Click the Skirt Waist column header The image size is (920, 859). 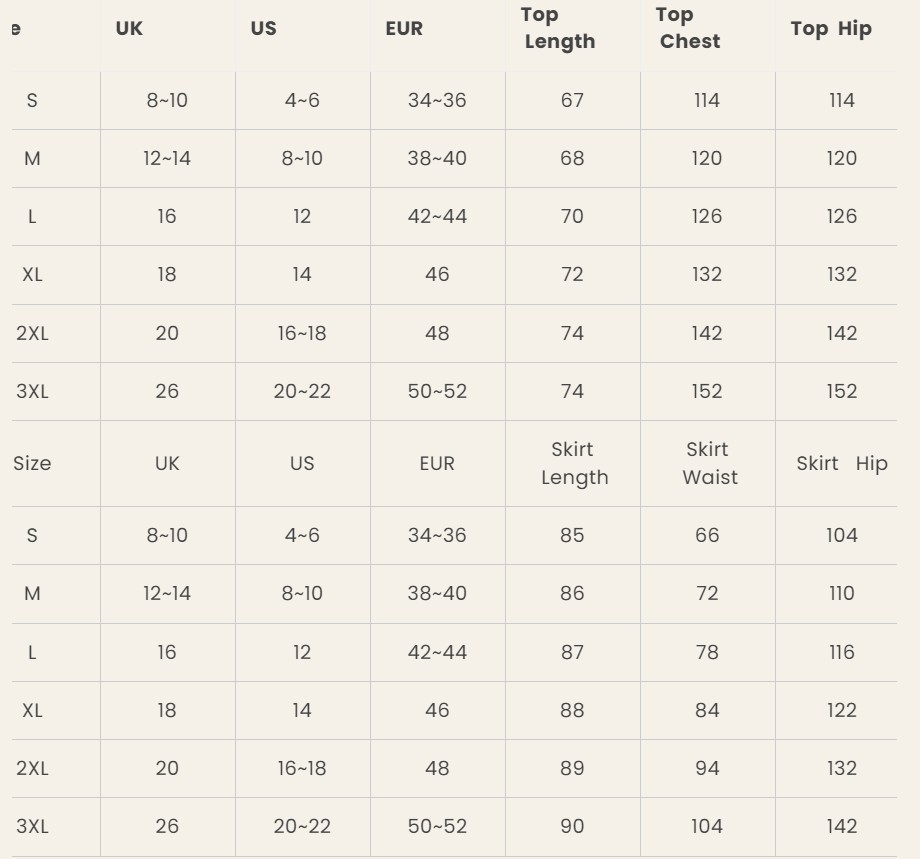[x=709, y=463]
